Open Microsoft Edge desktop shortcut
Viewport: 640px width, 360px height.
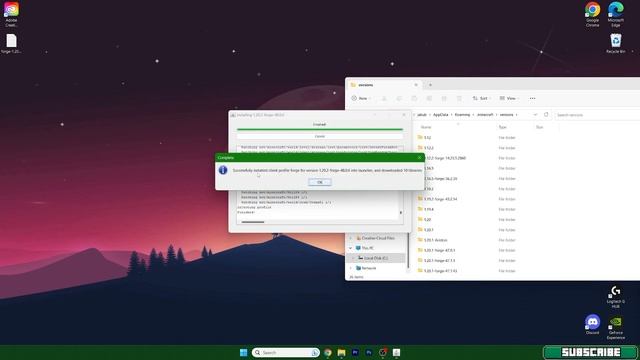pyautogui.click(x=616, y=14)
